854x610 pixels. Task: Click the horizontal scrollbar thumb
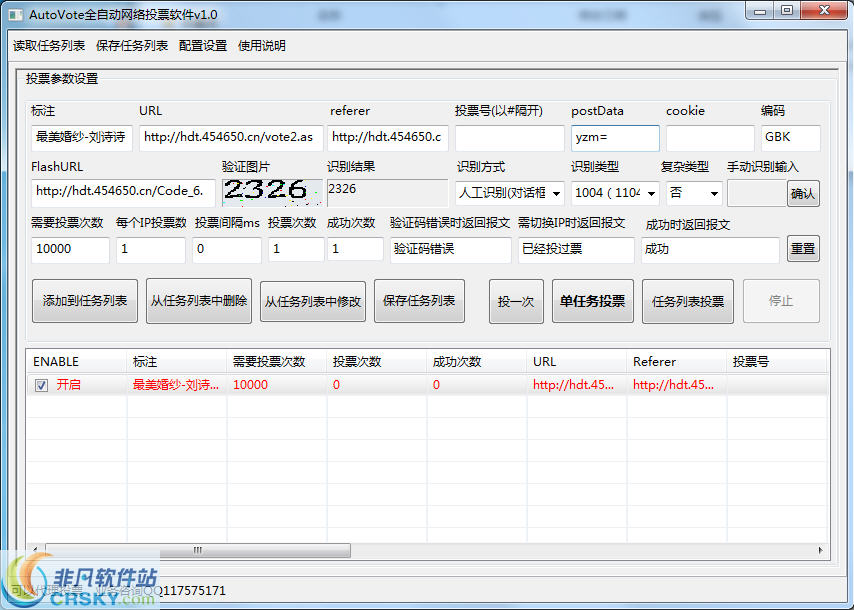pos(198,551)
